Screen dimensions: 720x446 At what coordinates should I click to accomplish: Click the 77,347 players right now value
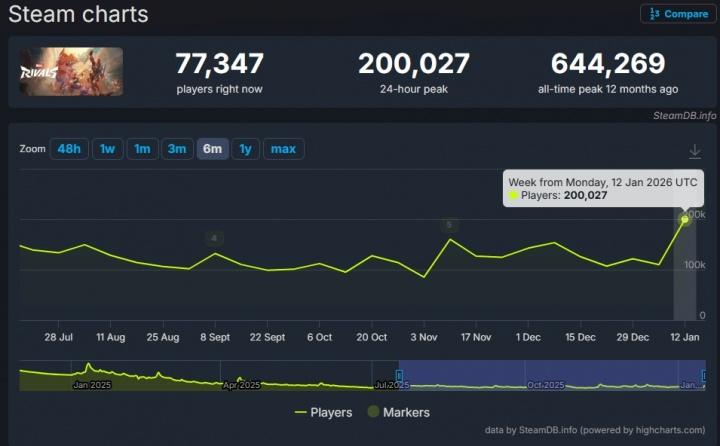(x=219, y=63)
